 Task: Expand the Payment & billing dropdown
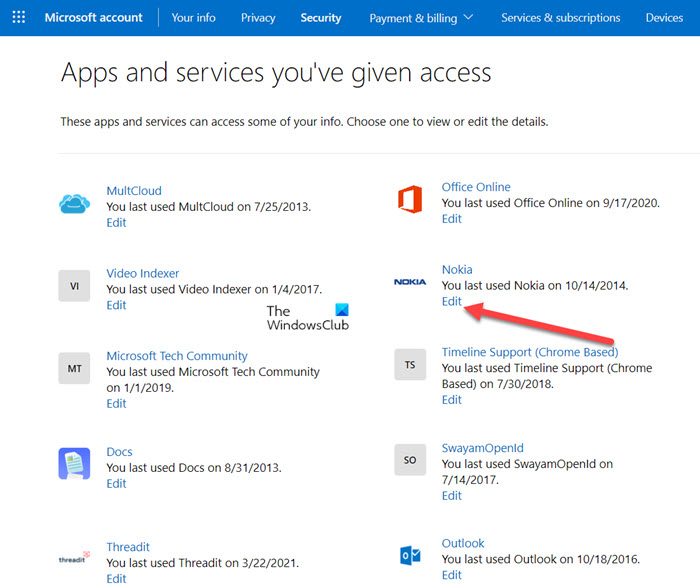point(421,18)
